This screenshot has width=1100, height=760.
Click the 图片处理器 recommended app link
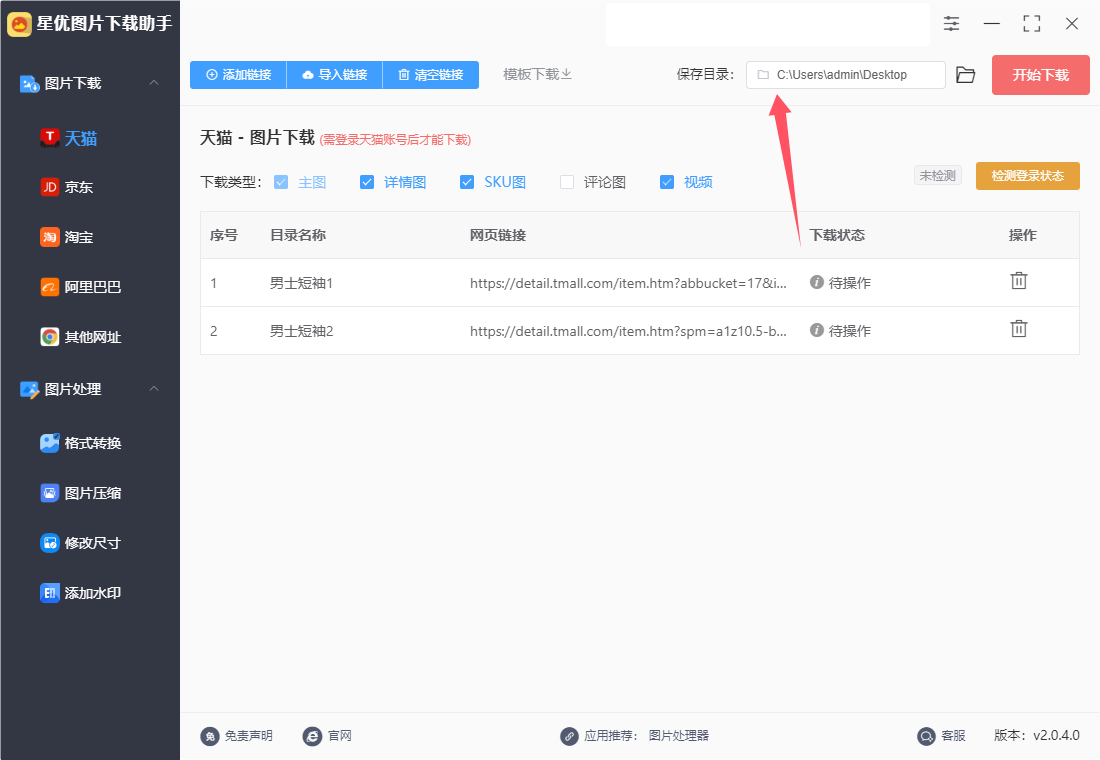[x=678, y=736]
